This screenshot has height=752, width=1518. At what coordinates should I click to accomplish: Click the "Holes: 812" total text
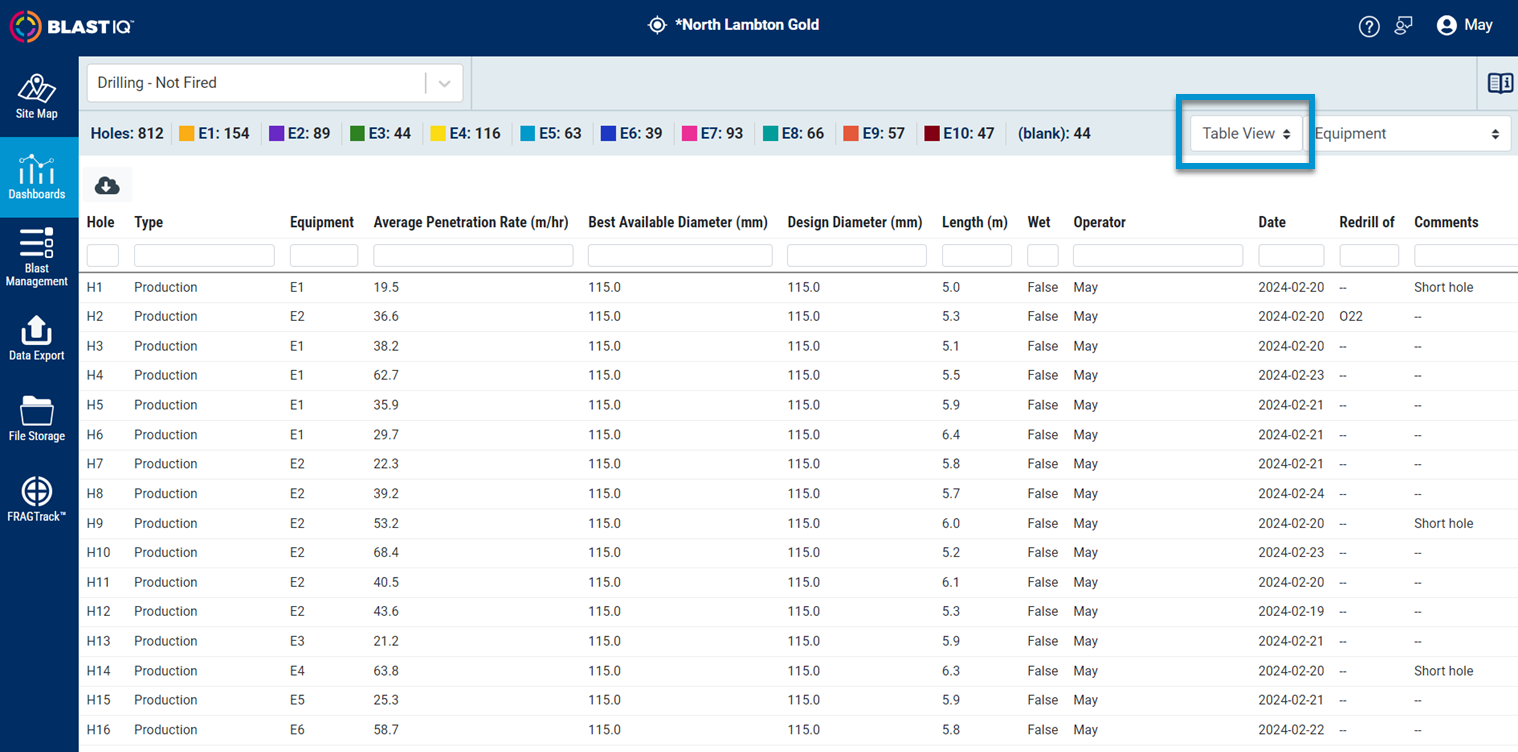click(x=127, y=133)
